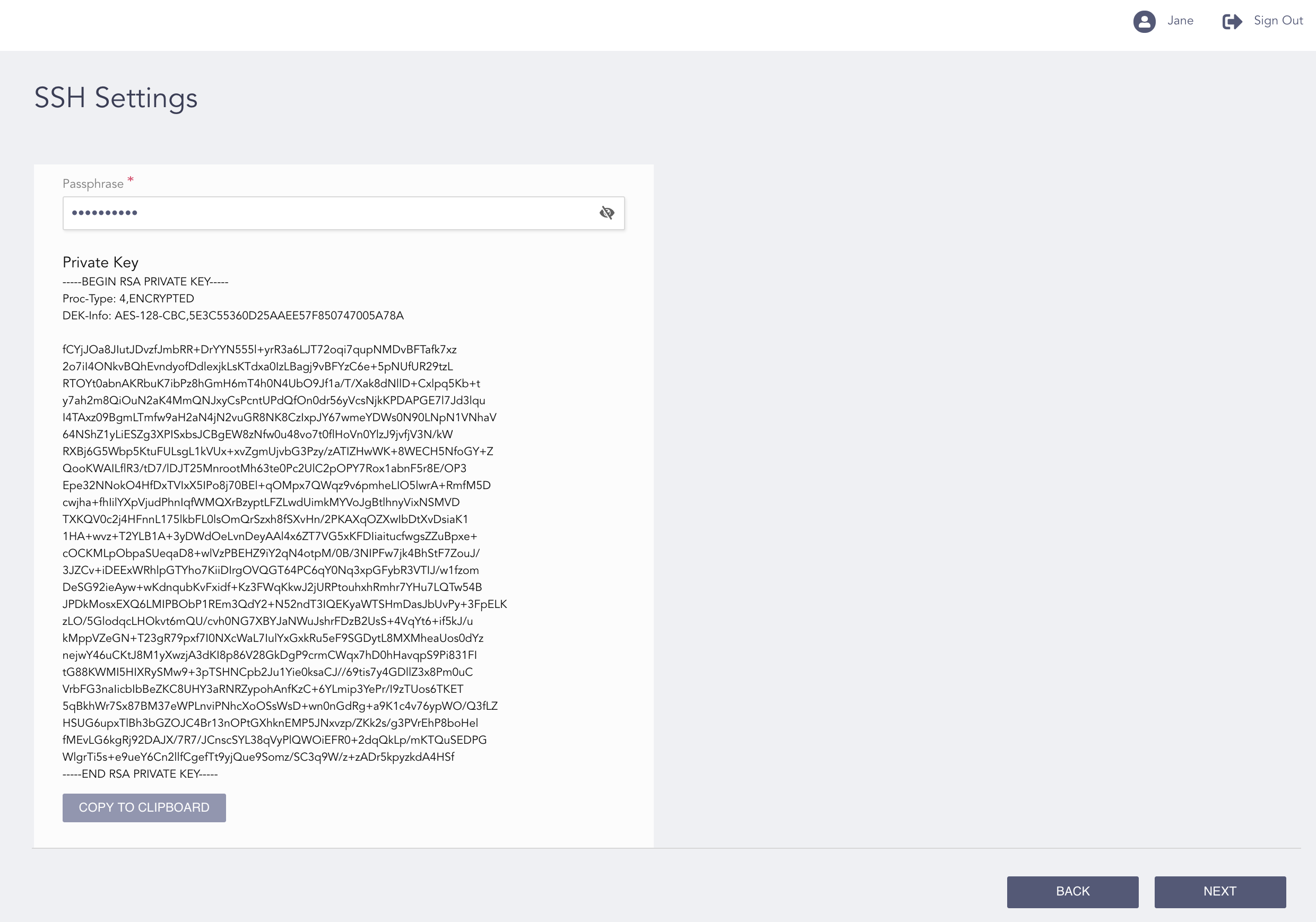The width and height of the screenshot is (1316, 922).
Task: Select Sign Out in the top bar
Action: coord(1278,21)
